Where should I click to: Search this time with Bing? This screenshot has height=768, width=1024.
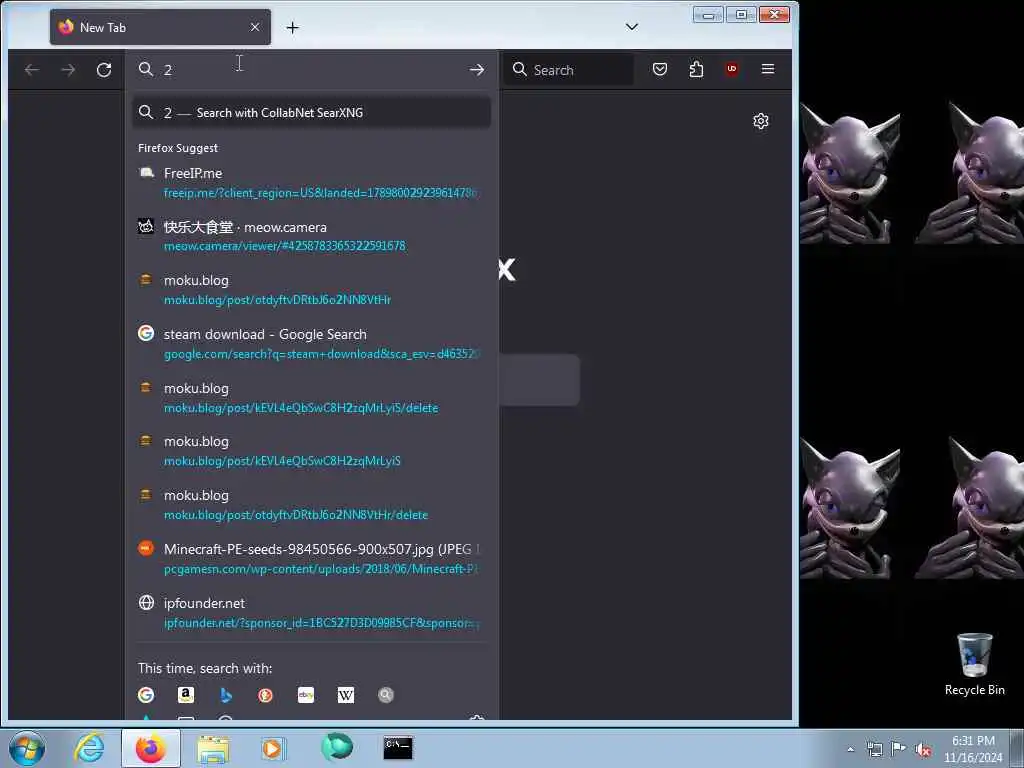pos(226,695)
